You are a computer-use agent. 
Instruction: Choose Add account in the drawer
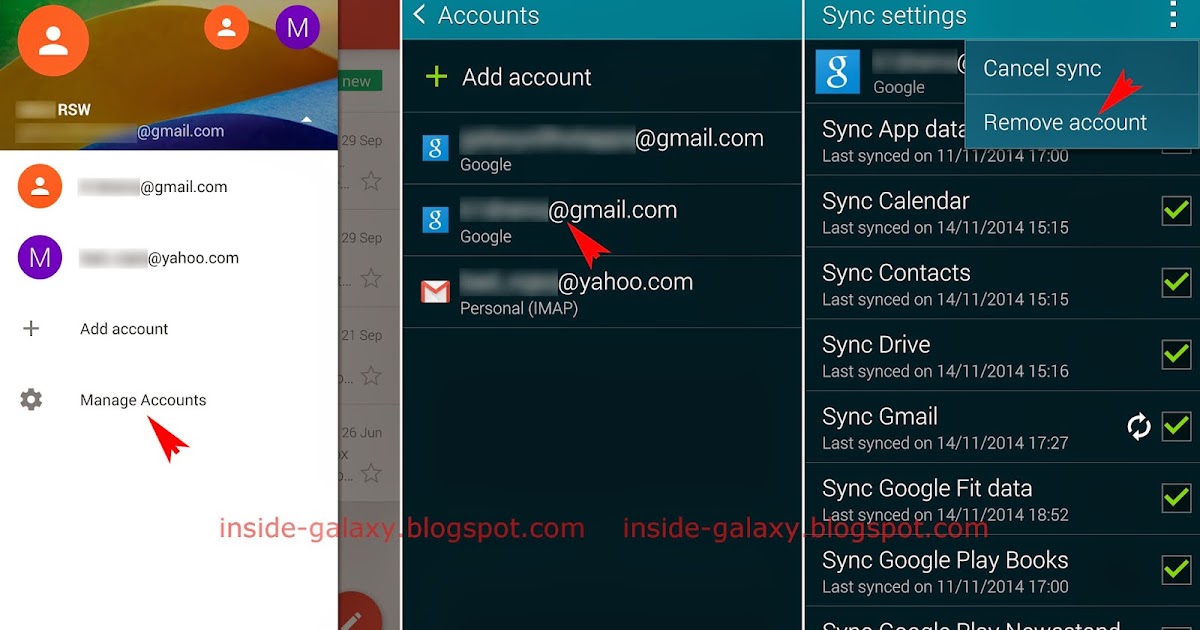coord(124,328)
